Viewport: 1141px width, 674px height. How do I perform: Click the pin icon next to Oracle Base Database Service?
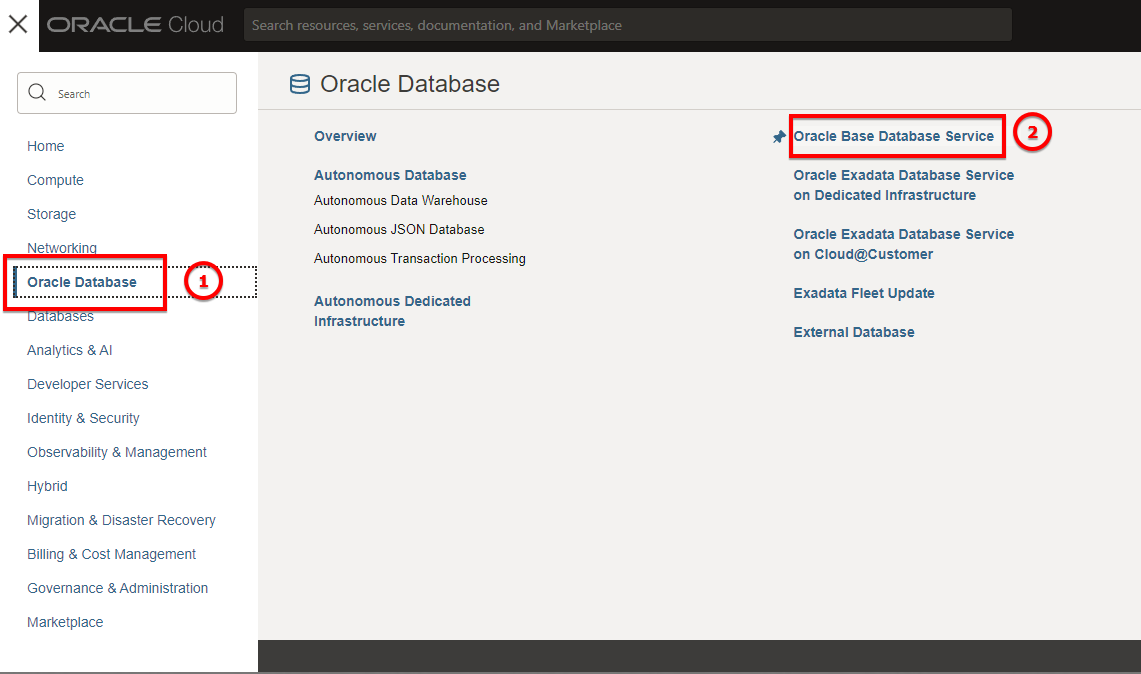click(x=779, y=137)
